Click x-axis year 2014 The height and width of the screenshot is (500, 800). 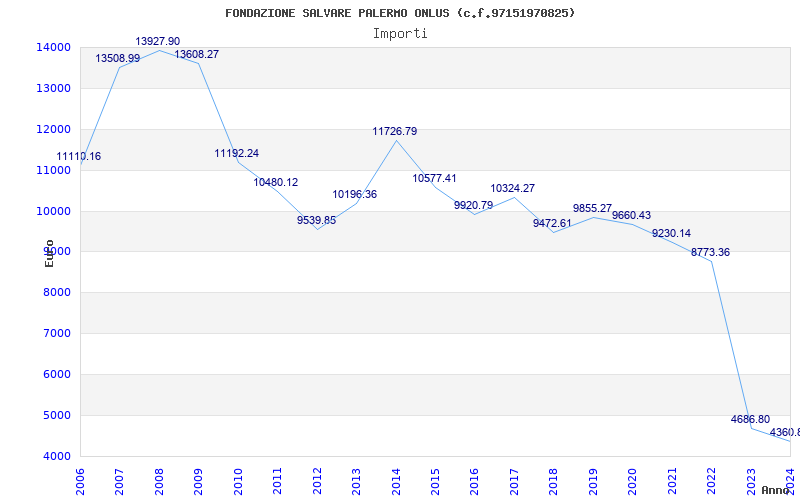point(396,481)
